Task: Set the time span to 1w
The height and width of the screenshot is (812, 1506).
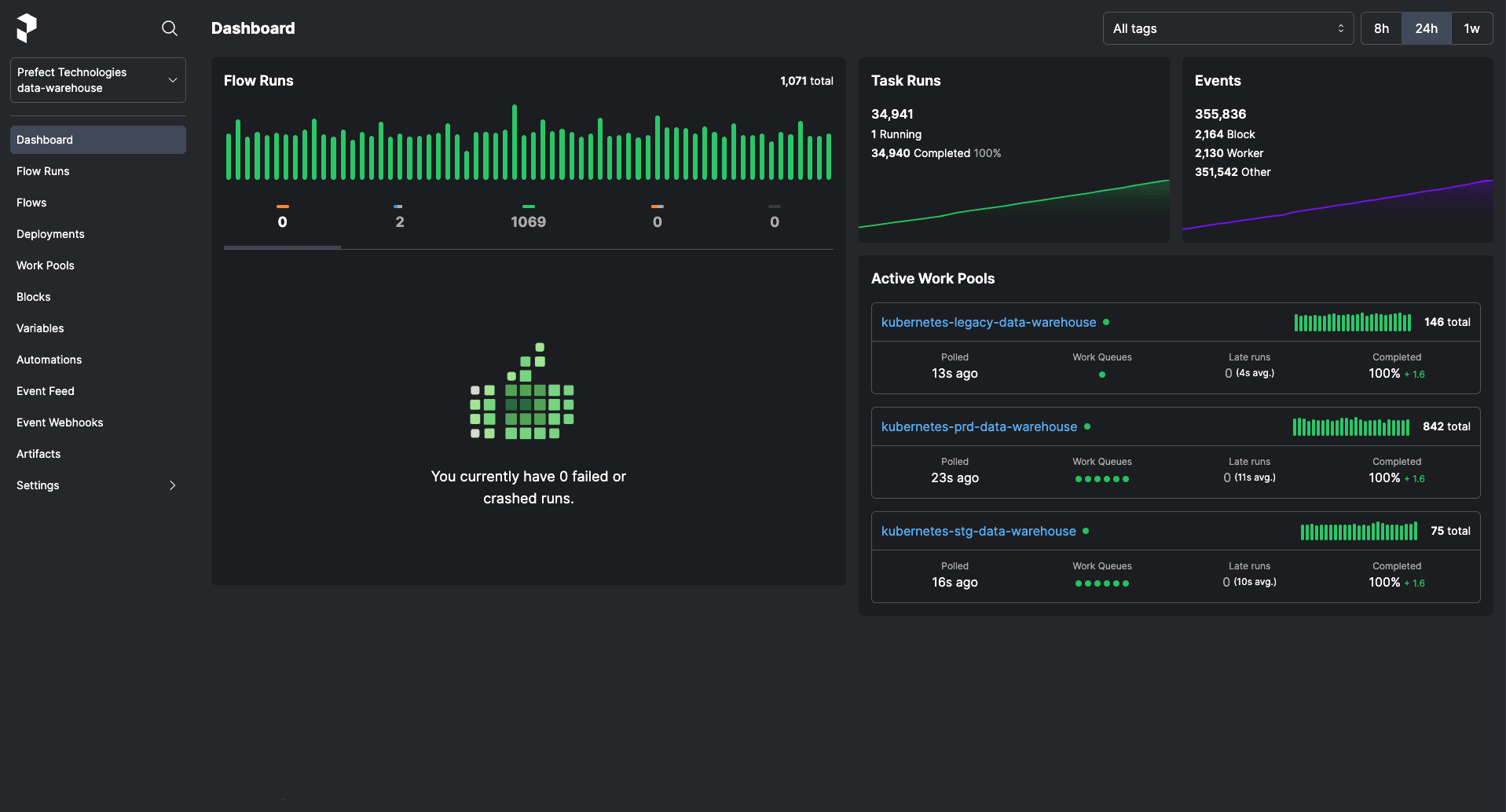Action: (1471, 28)
